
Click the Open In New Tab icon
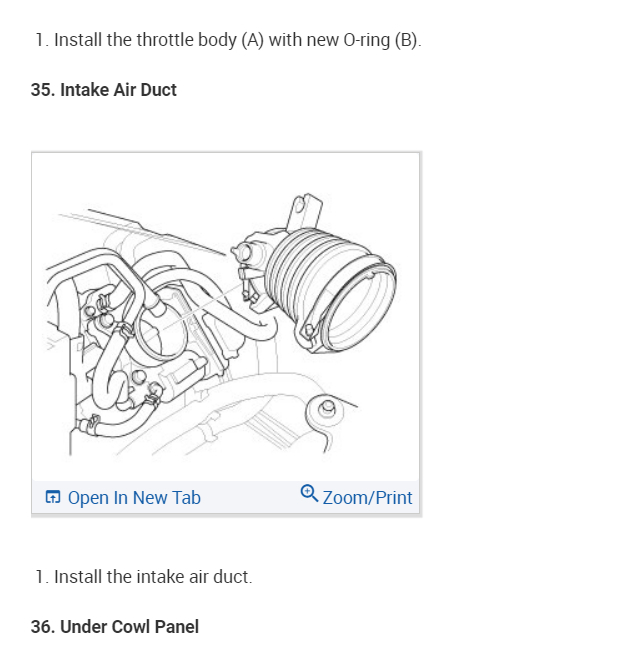pyautogui.click(x=53, y=497)
